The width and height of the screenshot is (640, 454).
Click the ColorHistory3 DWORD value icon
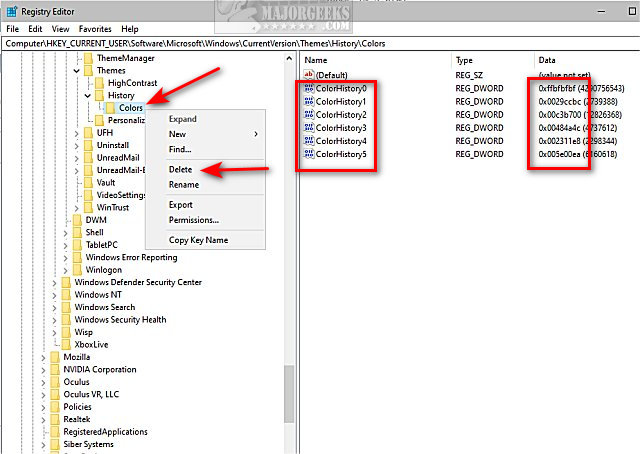click(309, 127)
